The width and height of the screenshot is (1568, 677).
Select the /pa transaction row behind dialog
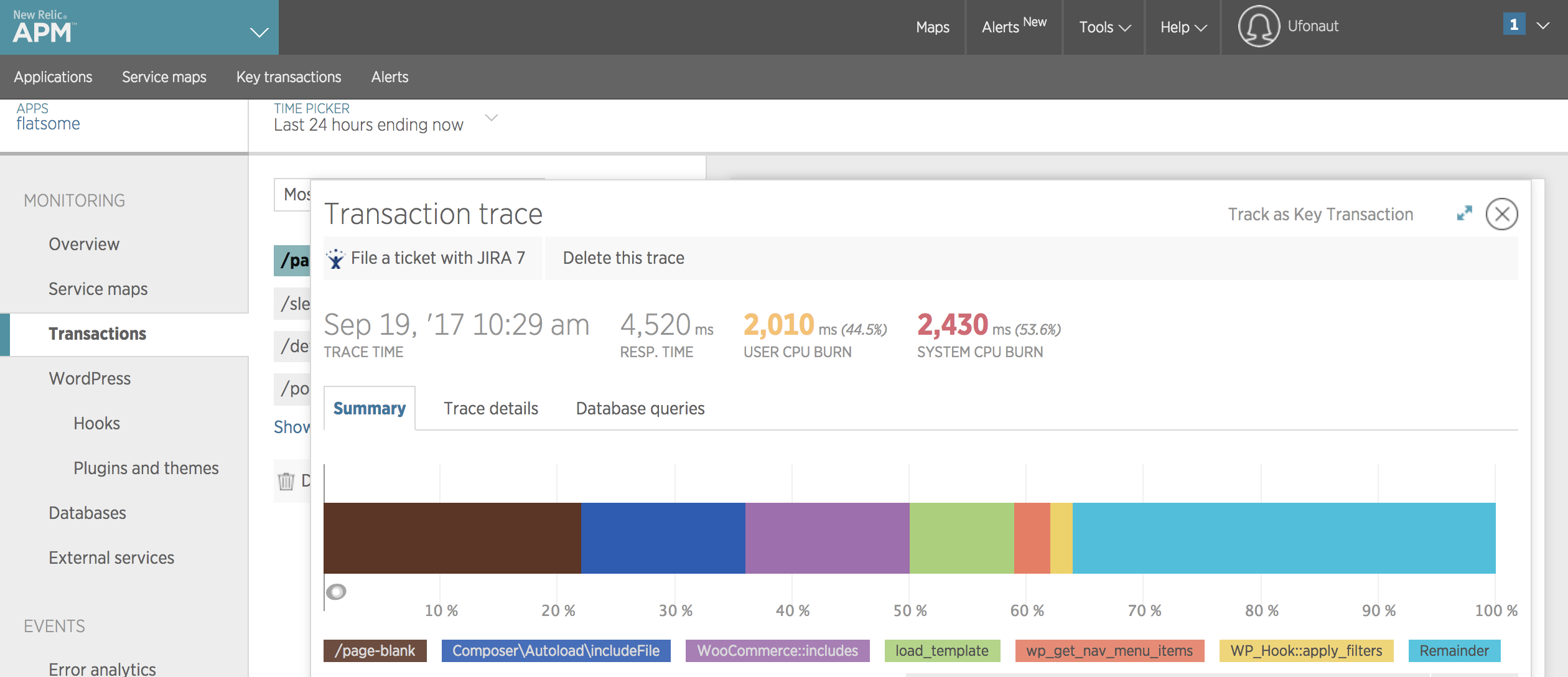click(x=292, y=260)
